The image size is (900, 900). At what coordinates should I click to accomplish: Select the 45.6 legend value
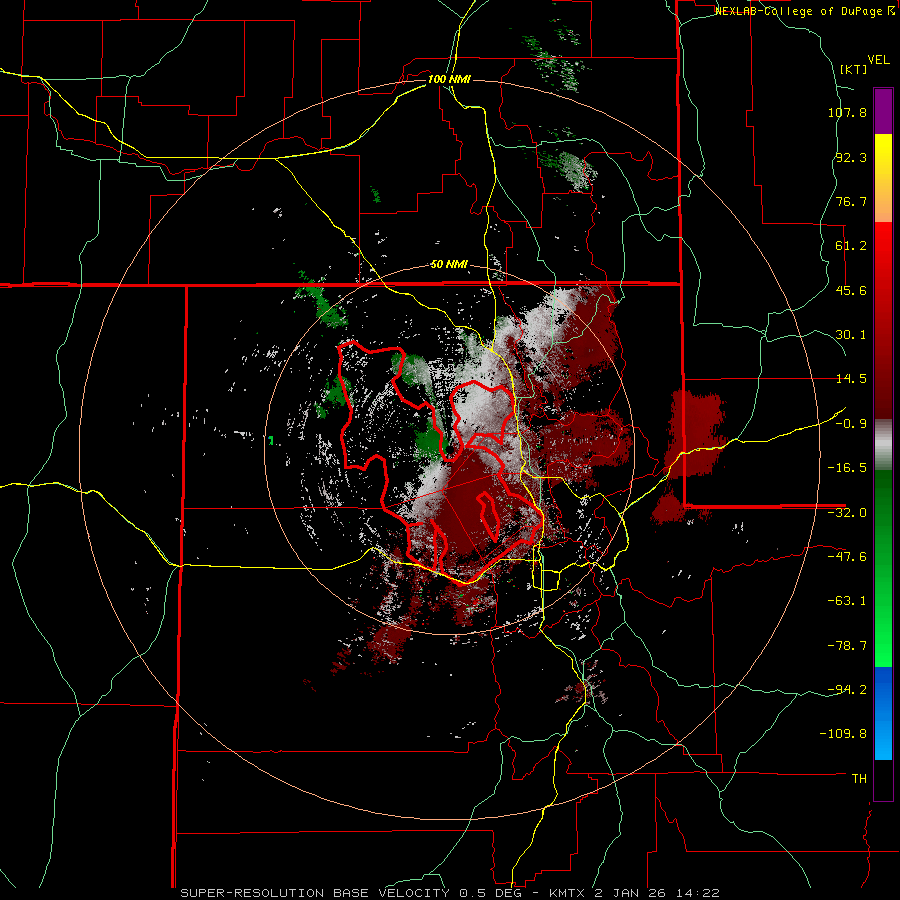click(x=851, y=290)
